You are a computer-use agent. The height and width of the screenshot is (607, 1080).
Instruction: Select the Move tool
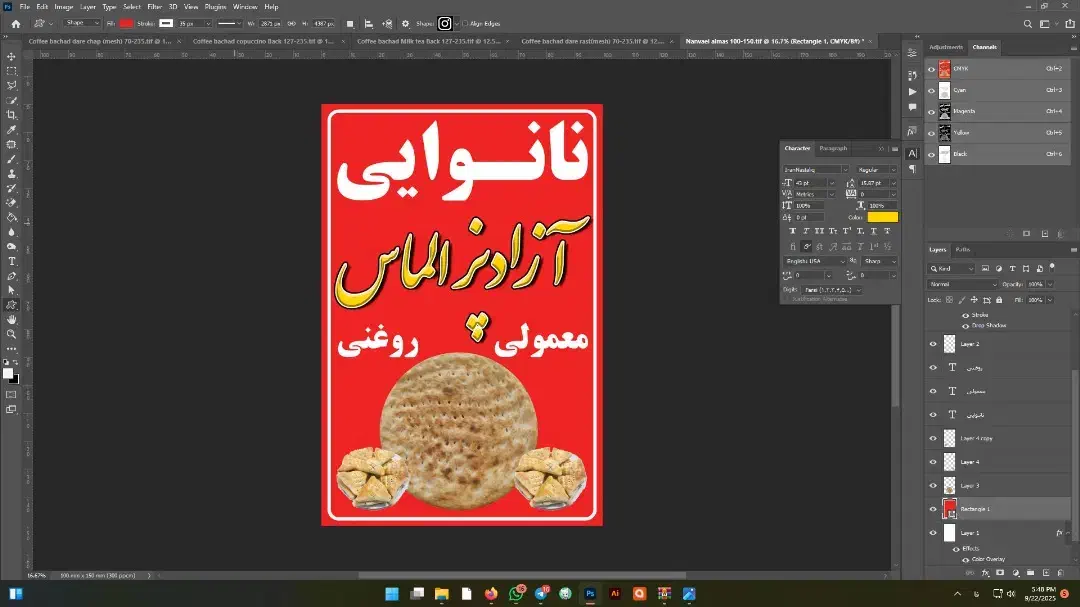[x=11, y=56]
